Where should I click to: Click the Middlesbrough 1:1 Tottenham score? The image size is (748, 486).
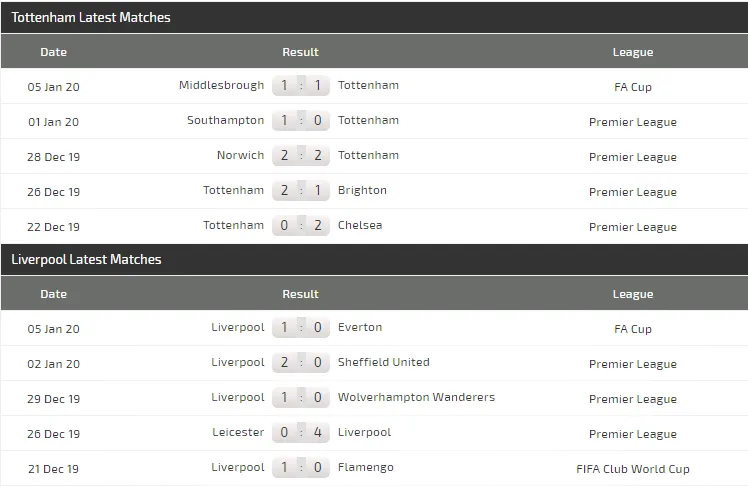coord(301,86)
